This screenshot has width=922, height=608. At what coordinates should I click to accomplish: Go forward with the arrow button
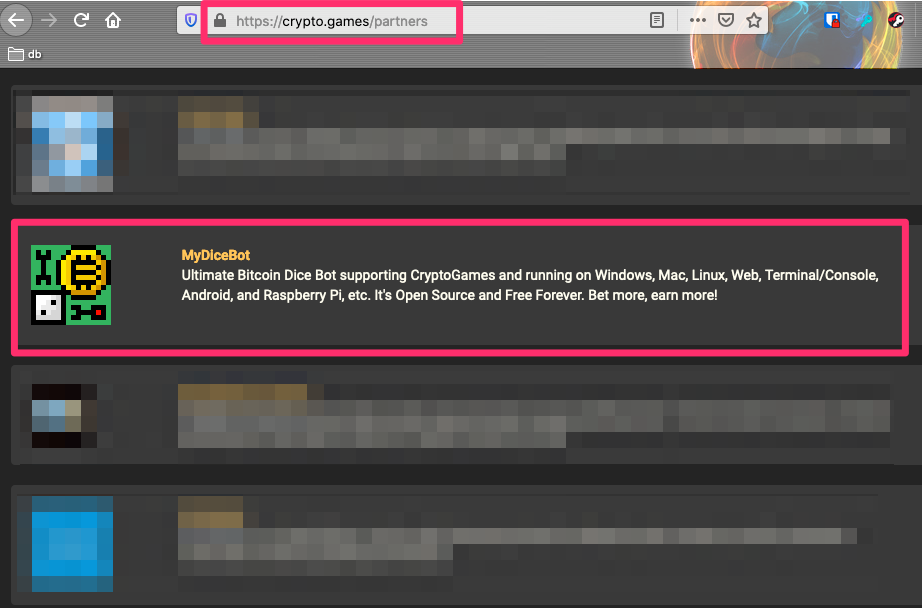49,21
